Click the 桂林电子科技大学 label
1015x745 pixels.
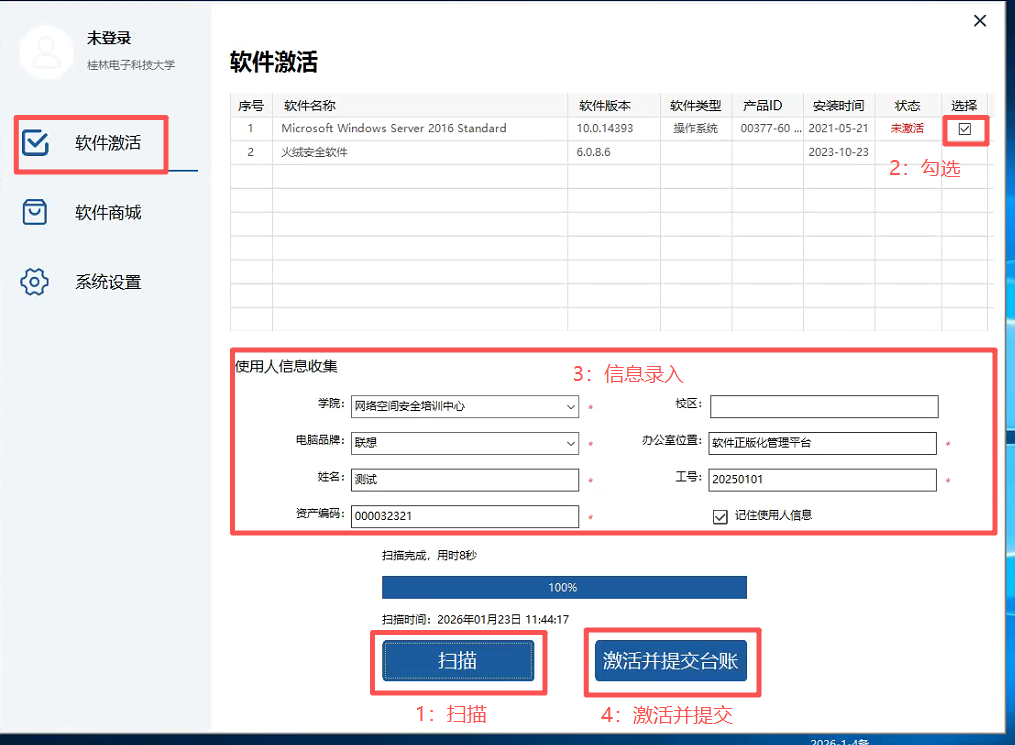click(131, 65)
